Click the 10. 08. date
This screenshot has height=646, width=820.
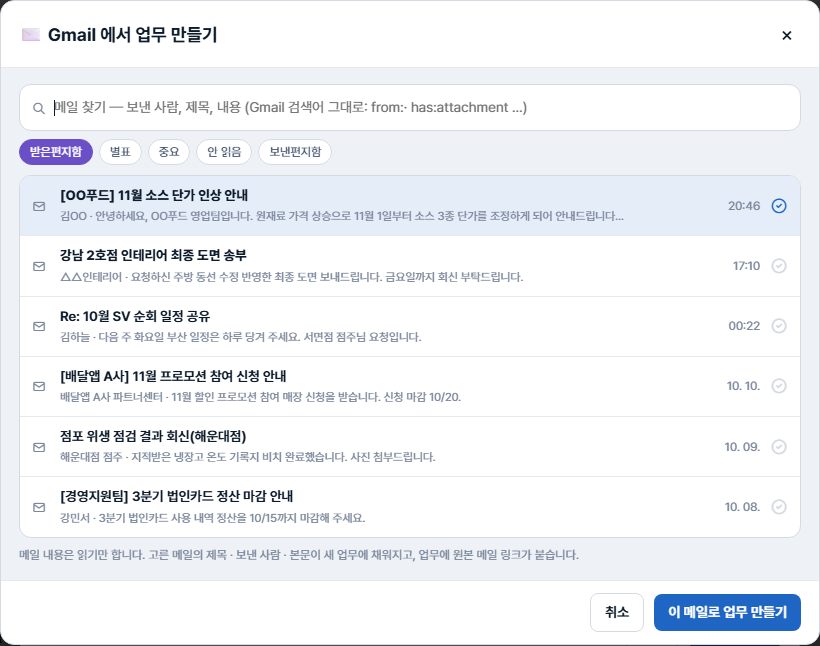742,507
